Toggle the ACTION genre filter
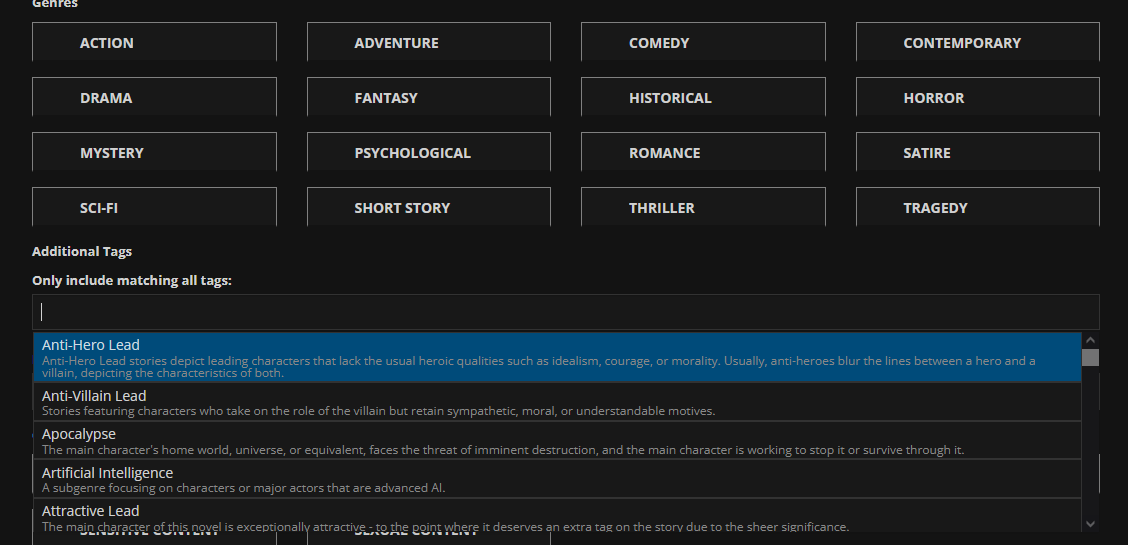Image resolution: width=1128 pixels, height=545 pixels. coord(154,42)
